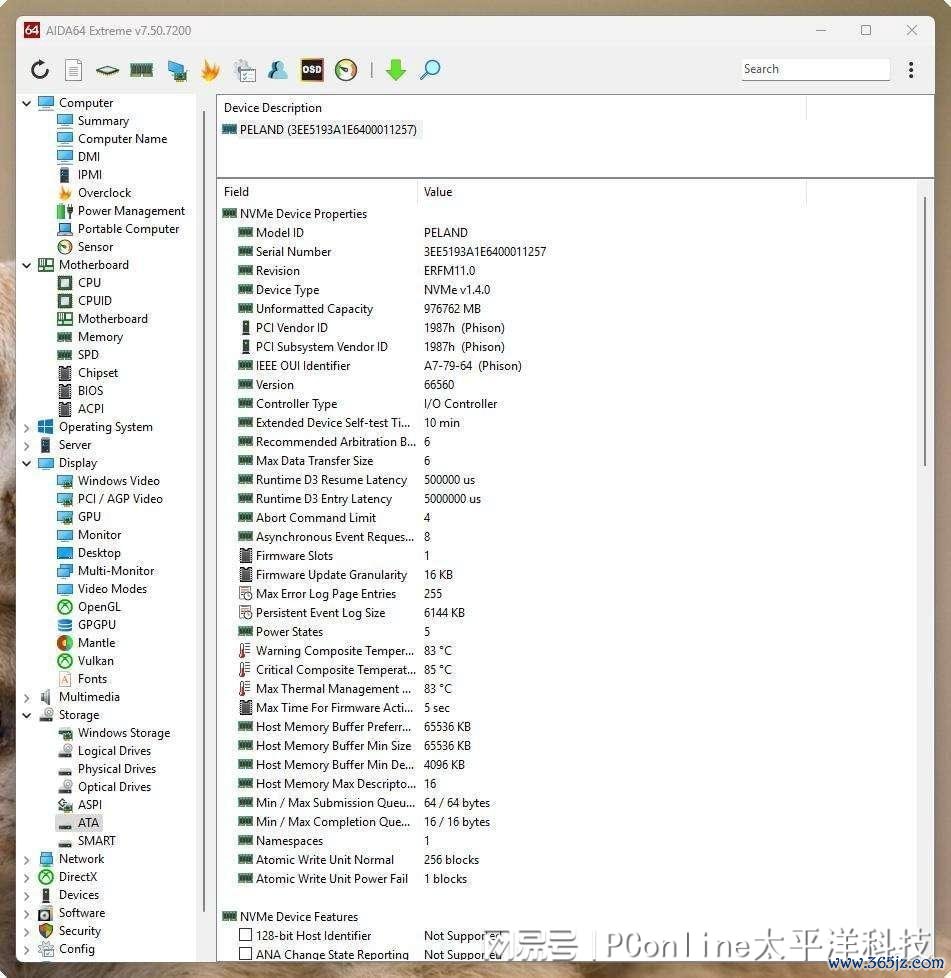Click the clipboard report toolbar icon

click(244, 70)
